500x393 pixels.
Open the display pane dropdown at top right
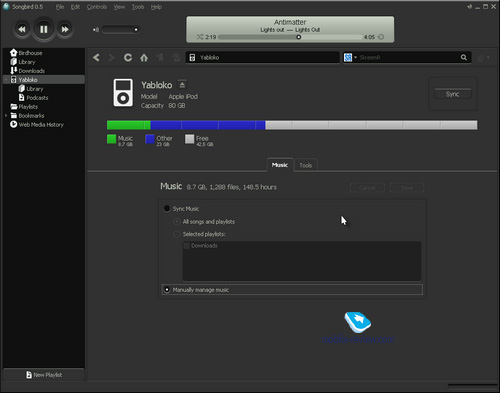click(483, 58)
